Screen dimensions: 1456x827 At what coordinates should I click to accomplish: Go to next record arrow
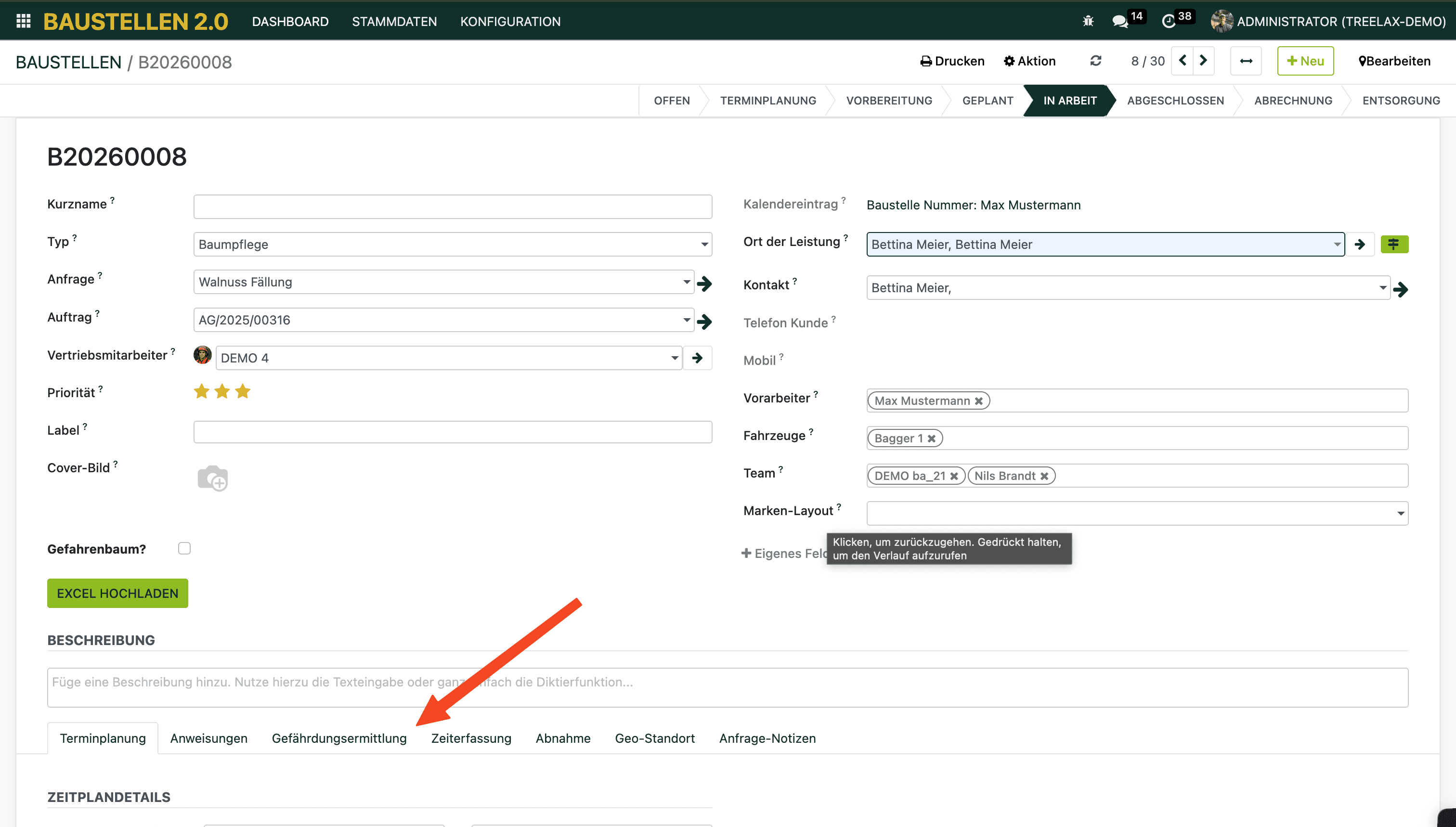coord(1203,61)
